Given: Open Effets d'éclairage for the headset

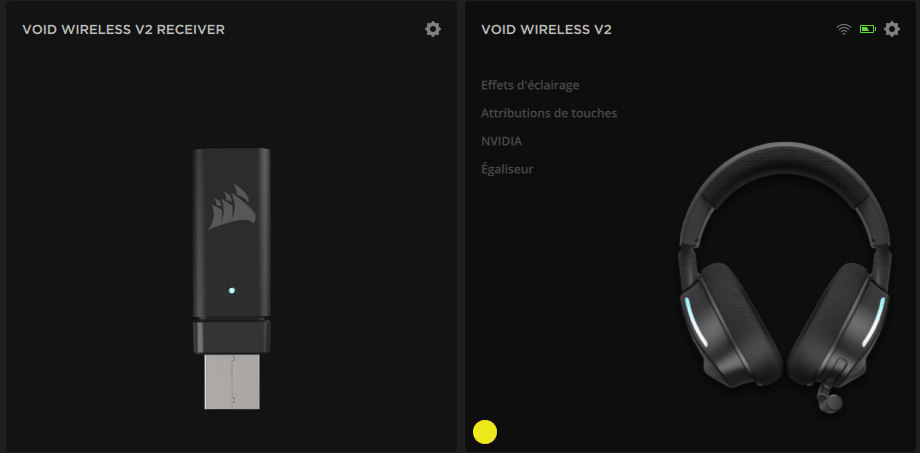Looking at the screenshot, I should (x=530, y=85).
